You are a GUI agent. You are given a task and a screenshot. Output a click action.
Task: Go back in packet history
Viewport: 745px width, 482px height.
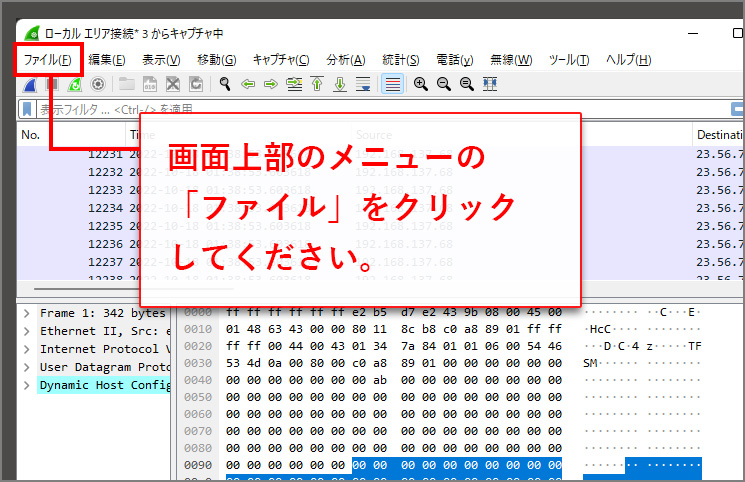pyautogui.click(x=248, y=85)
